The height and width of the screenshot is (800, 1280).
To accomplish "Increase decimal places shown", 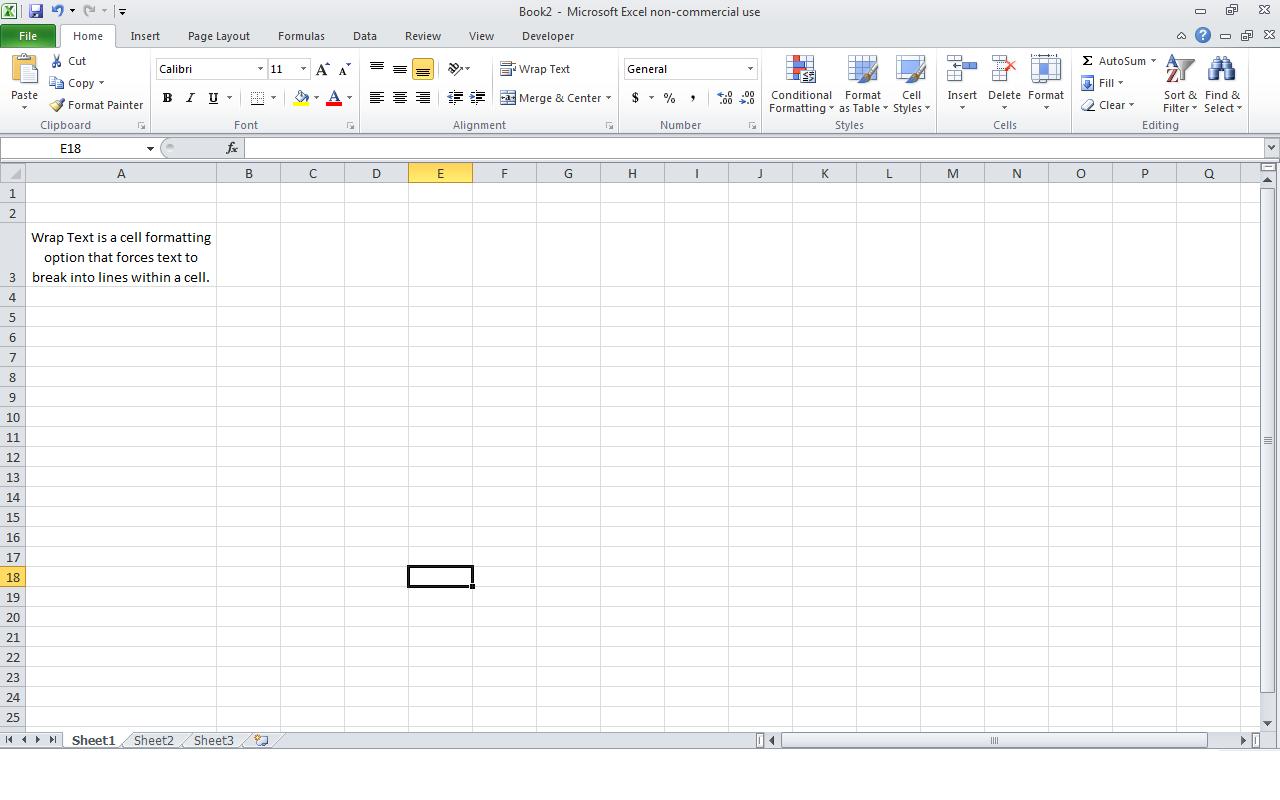I will [x=723, y=98].
